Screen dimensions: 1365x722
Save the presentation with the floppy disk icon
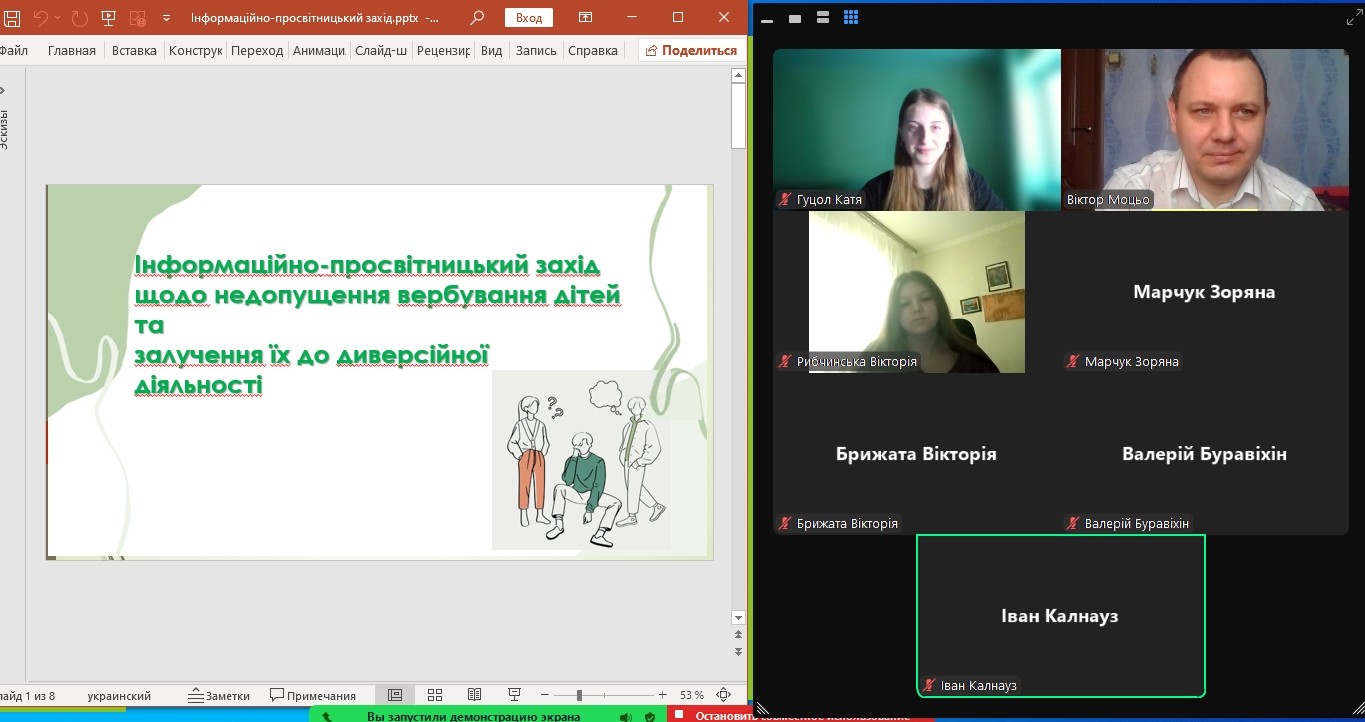[12, 18]
